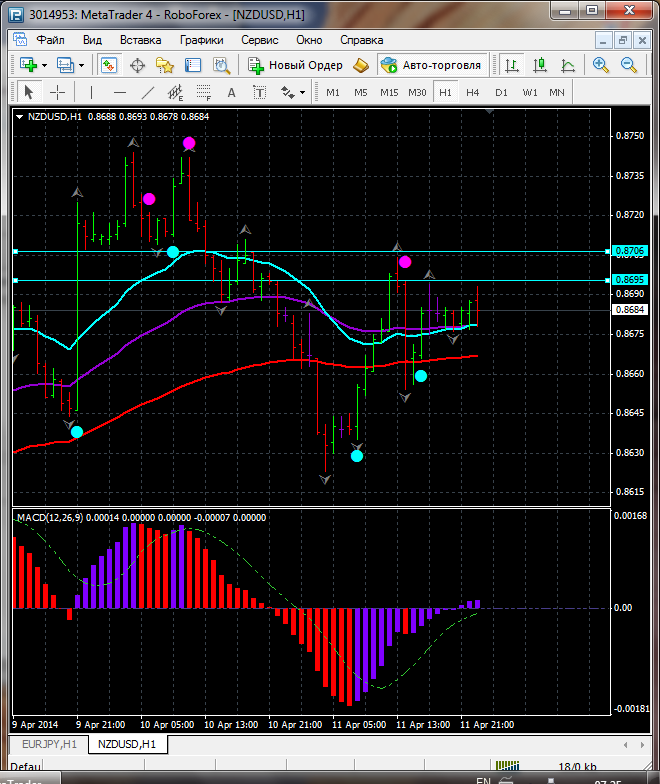Open the Market Watch panel icon
The image size is (660, 784).
[x=108, y=65]
